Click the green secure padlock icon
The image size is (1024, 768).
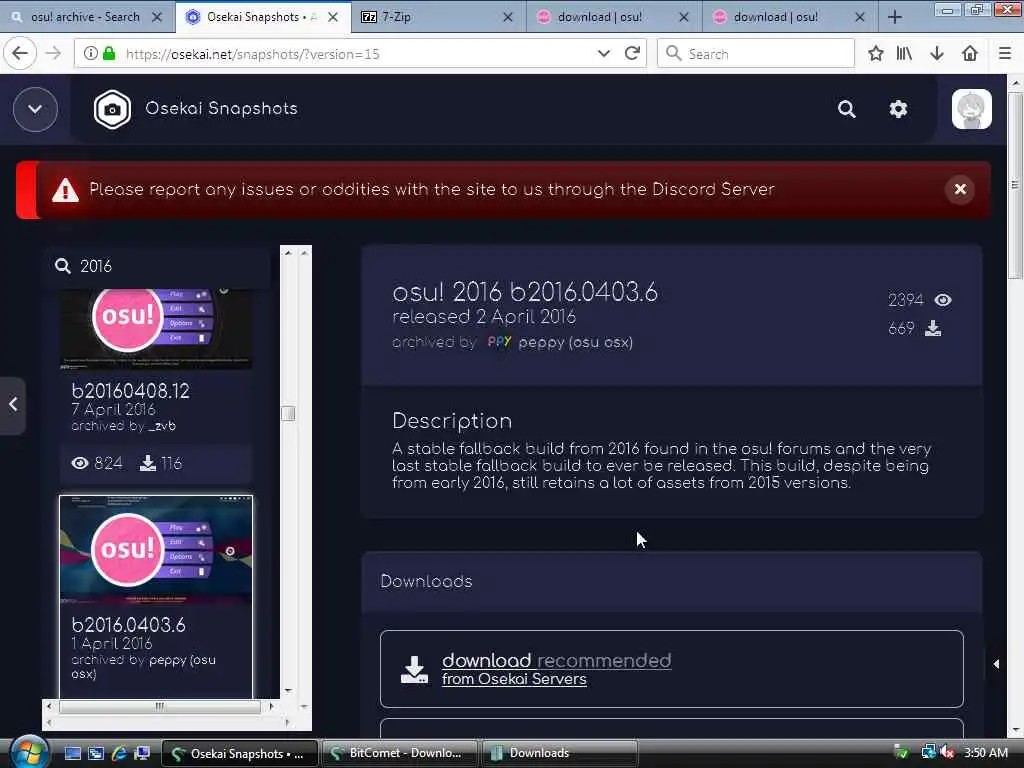tap(109, 54)
